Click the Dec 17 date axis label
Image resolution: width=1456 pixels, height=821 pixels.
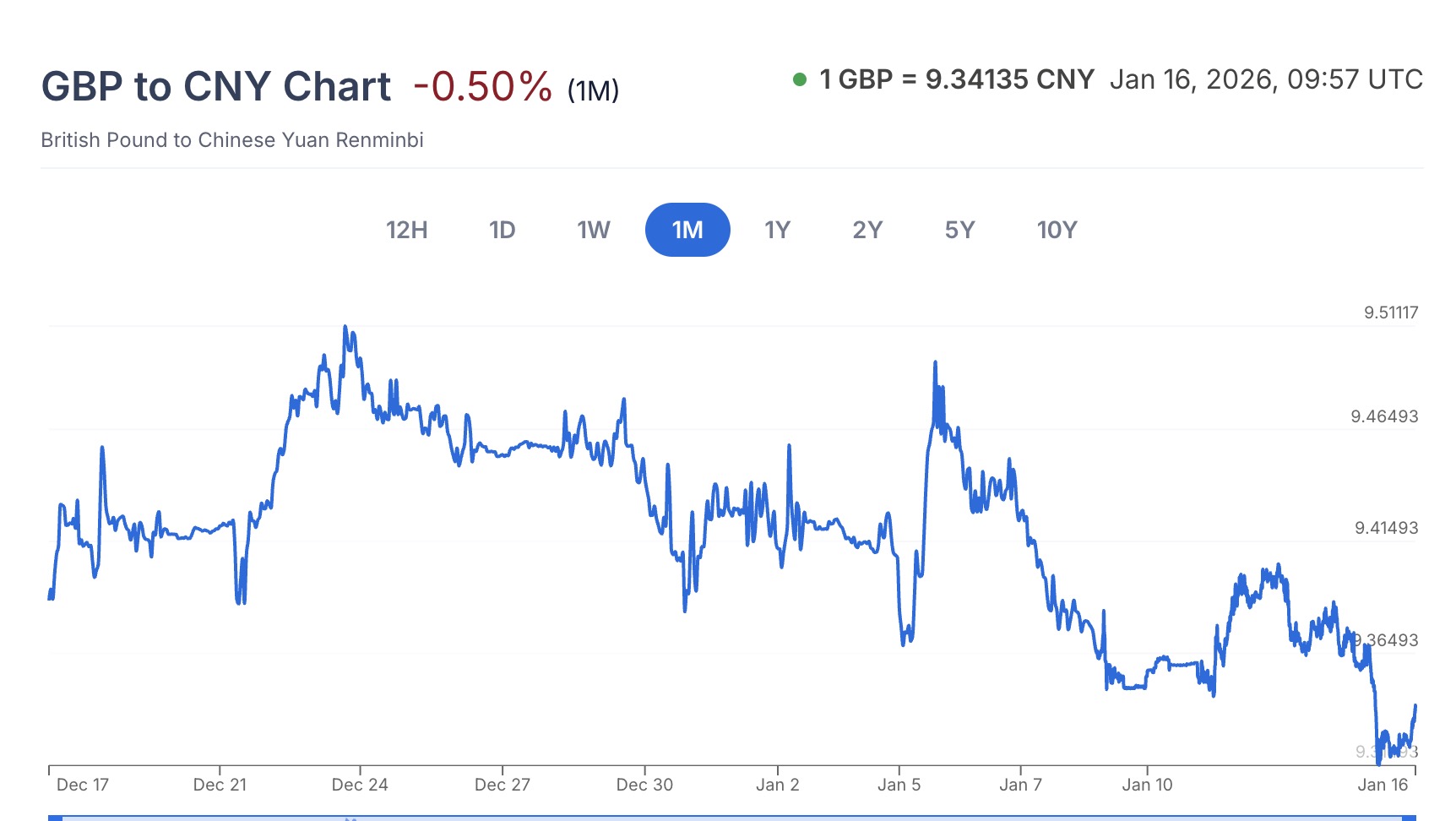click(x=82, y=785)
